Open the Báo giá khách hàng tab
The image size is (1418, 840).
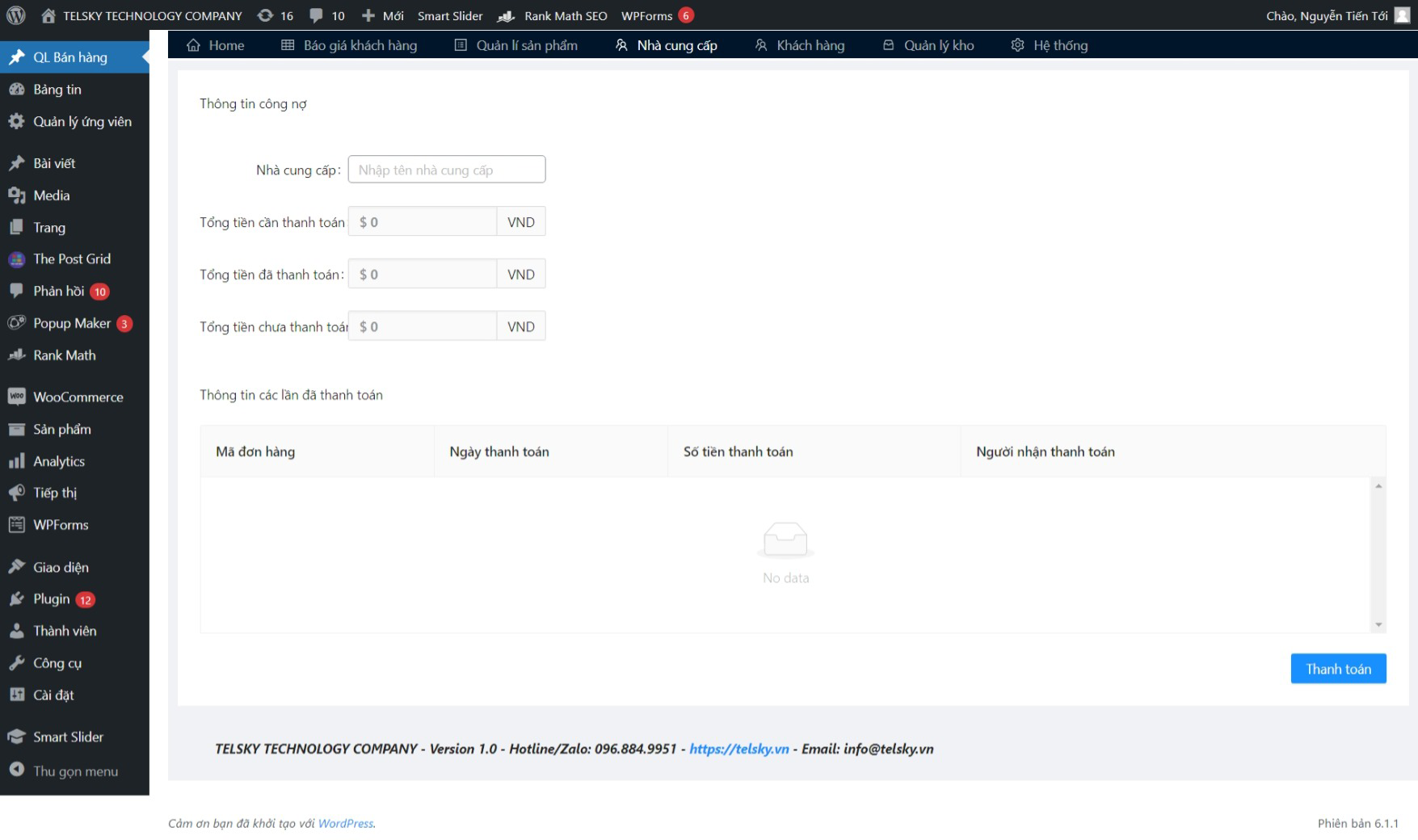(x=349, y=45)
